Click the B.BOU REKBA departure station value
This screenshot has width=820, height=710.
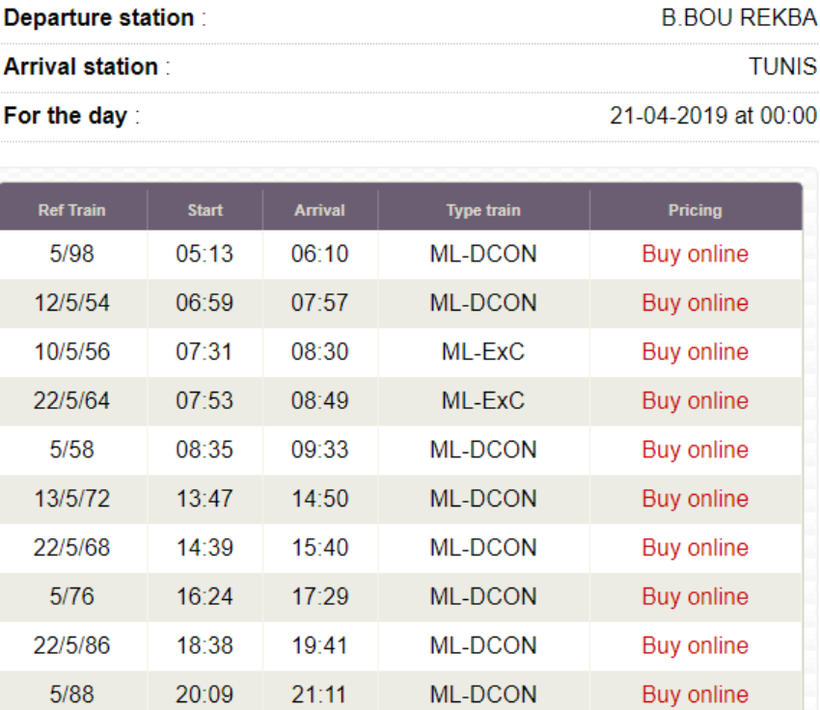(x=738, y=18)
